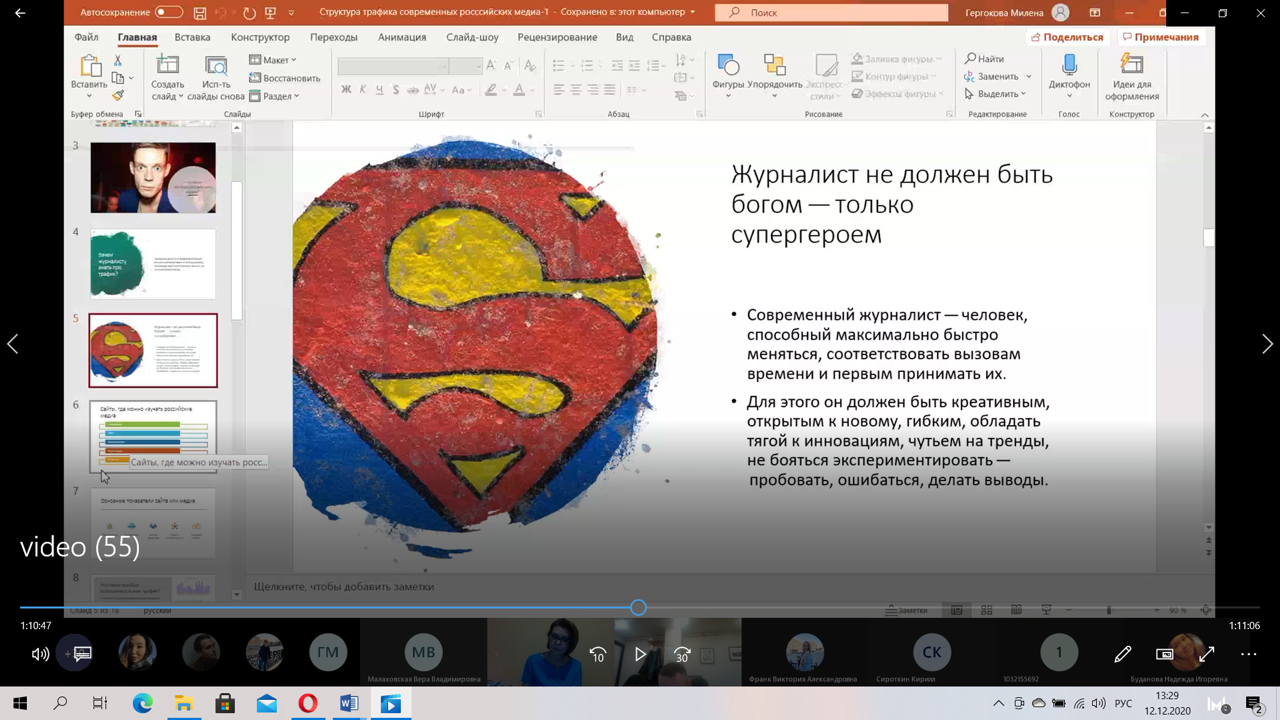
Task: Enter full screen mode
Action: coord(1206,654)
